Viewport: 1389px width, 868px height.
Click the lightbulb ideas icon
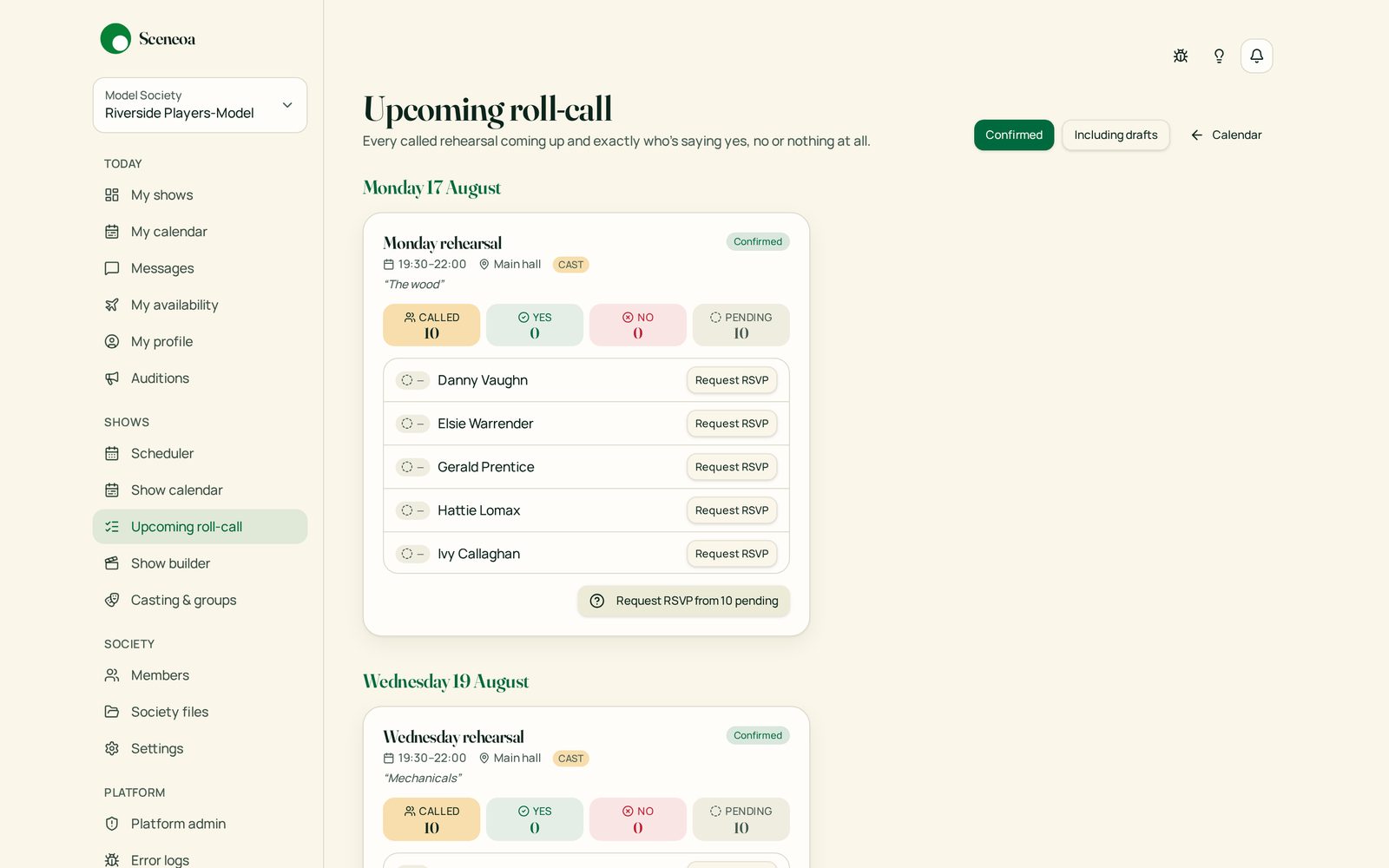(x=1219, y=56)
